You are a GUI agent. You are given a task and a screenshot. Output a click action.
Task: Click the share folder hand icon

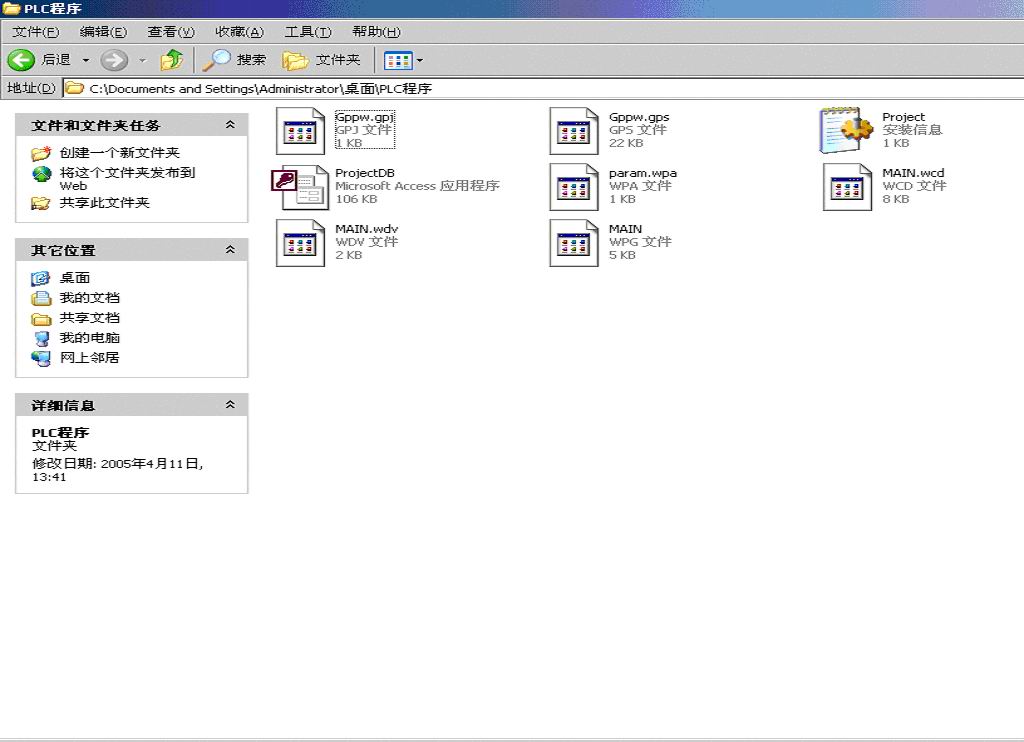point(40,203)
